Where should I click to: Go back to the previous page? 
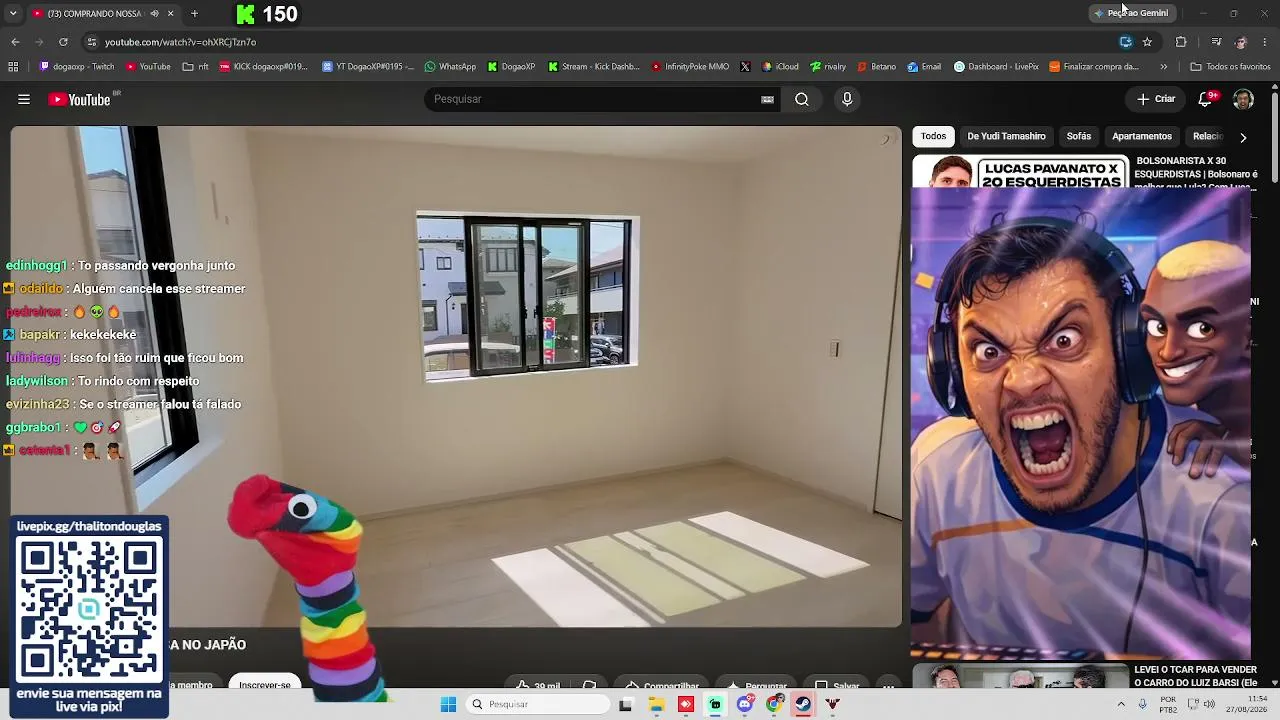pos(15,42)
